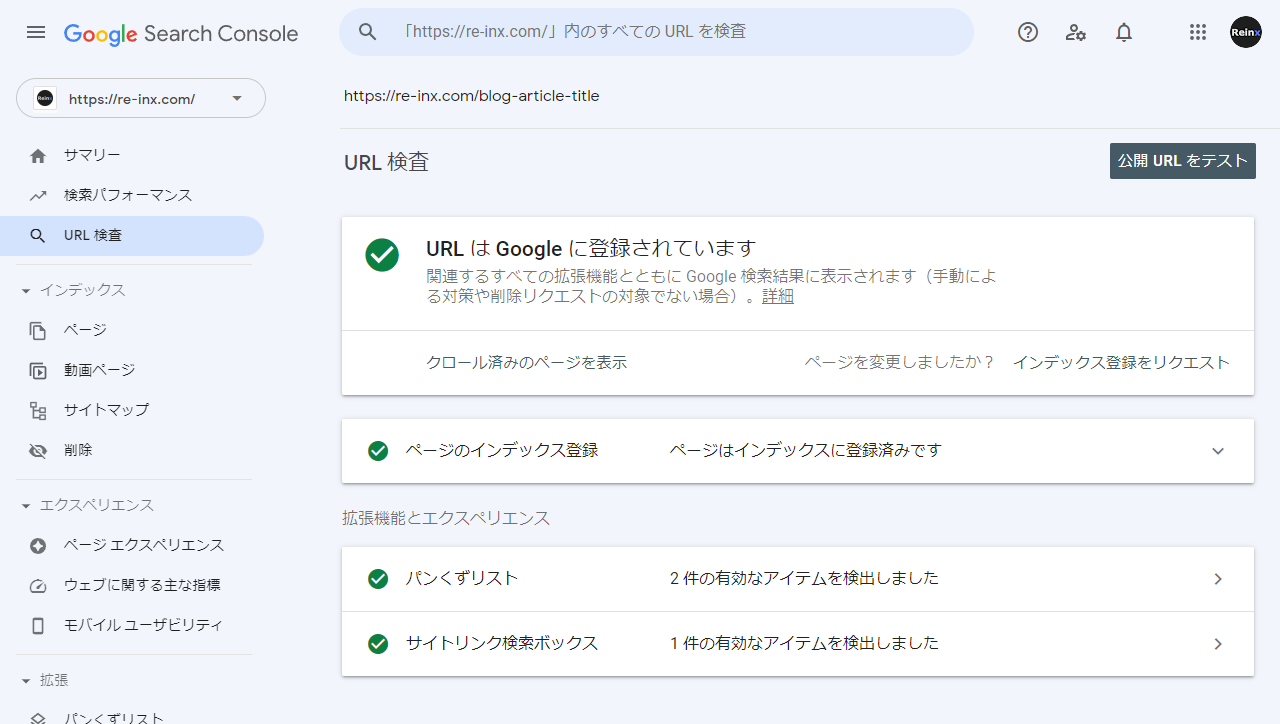Open the 詳細 link
This screenshot has height=724, width=1280.
(x=778, y=297)
